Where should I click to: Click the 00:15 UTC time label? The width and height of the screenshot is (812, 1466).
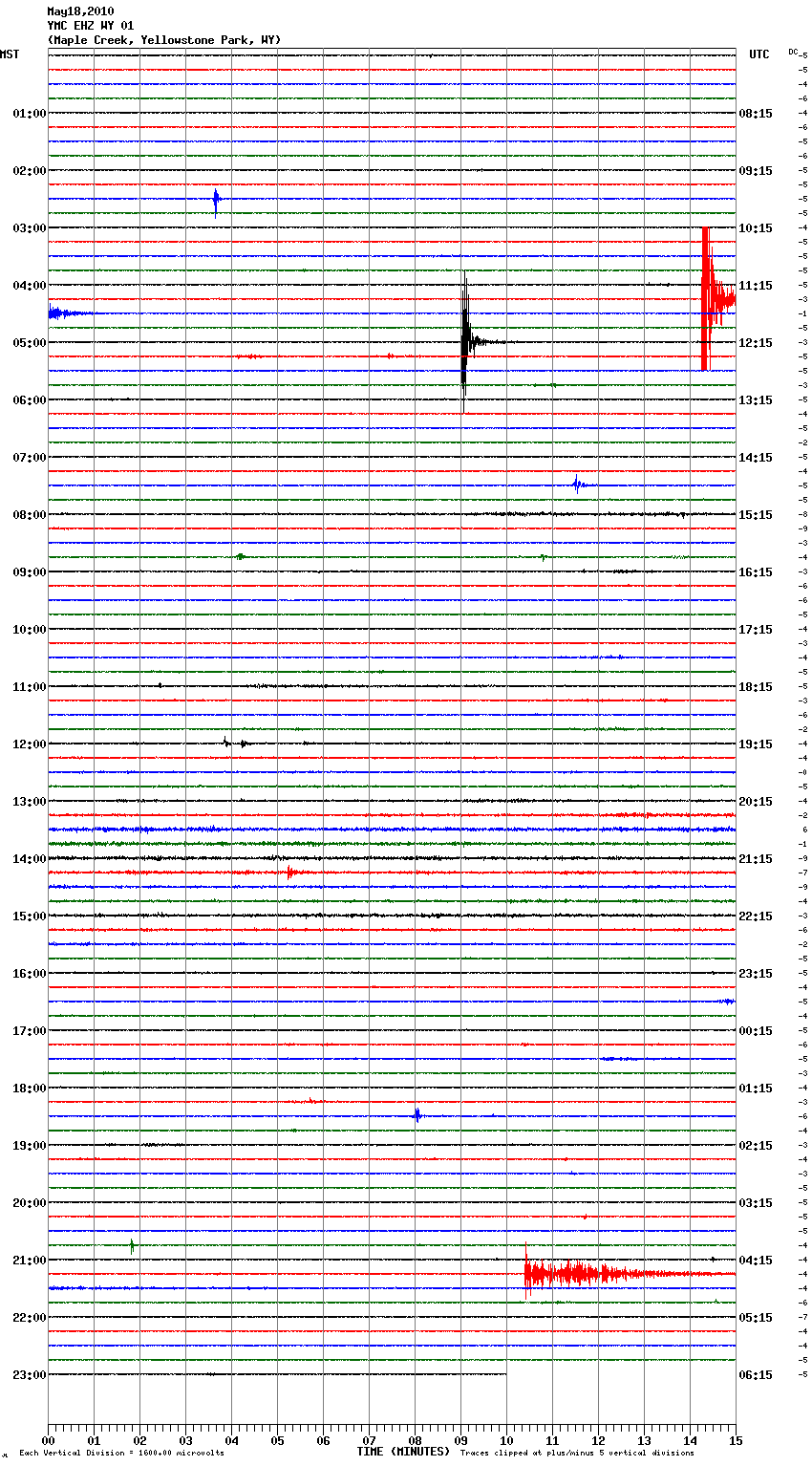click(756, 1031)
